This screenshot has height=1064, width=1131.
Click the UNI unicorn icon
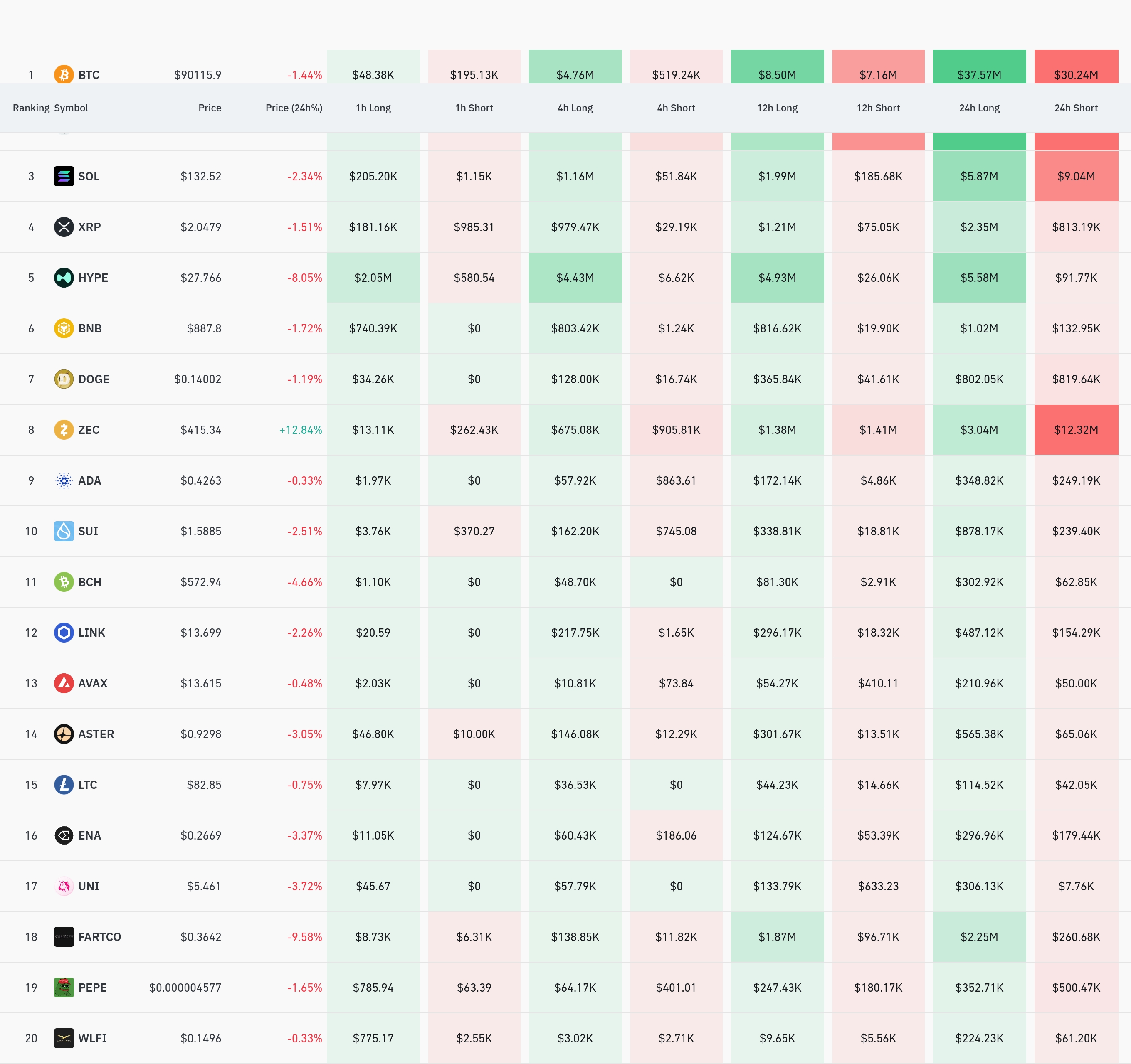pyautogui.click(x=64, y=886)
